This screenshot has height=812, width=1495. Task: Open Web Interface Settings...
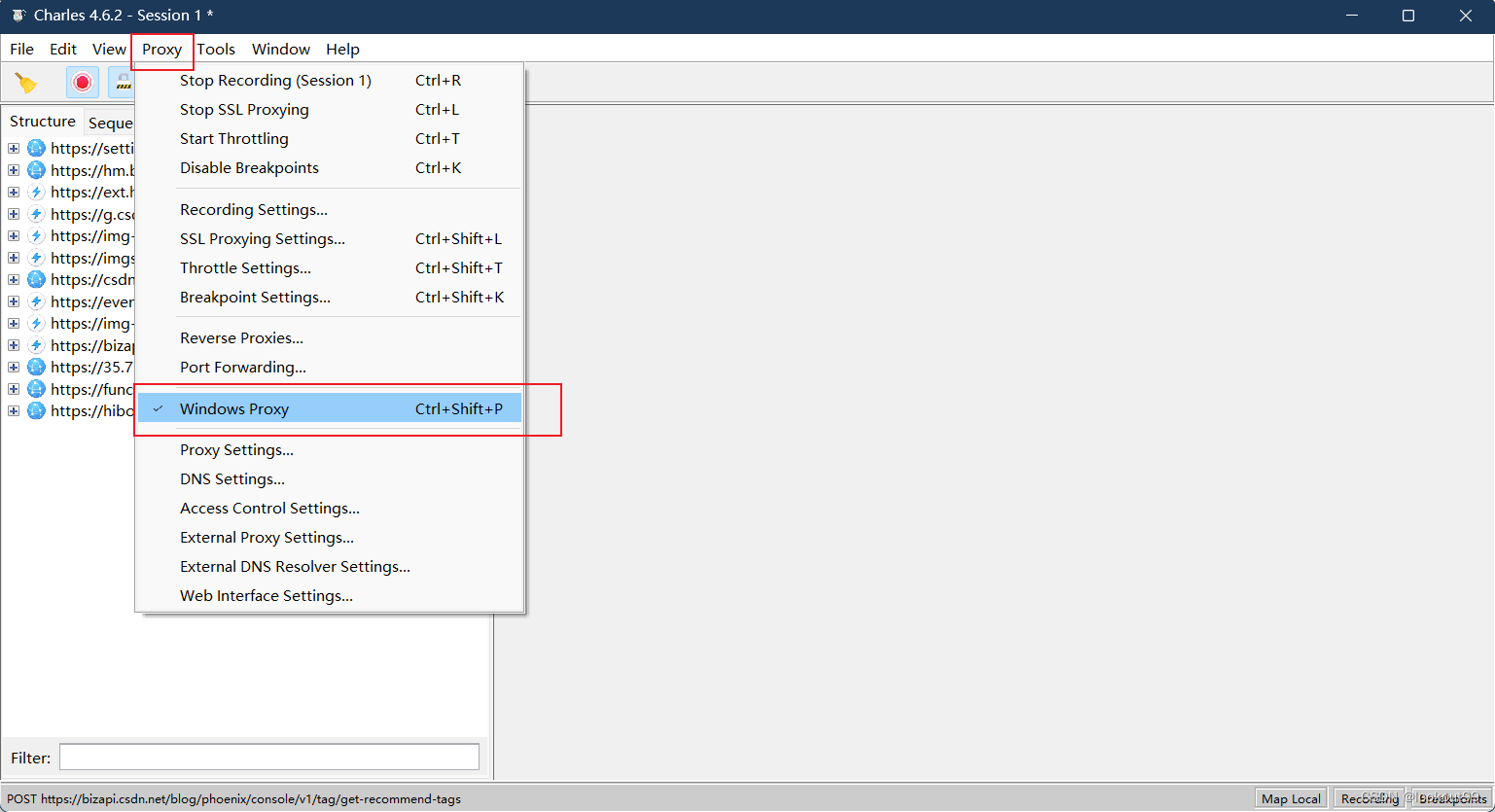point(330,595)
